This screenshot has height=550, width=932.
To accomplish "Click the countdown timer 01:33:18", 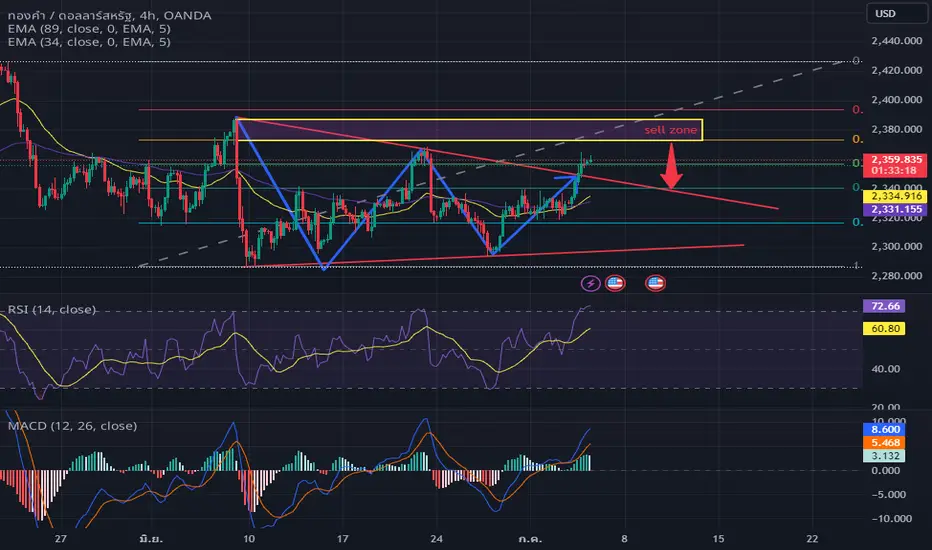I will 894,171.
